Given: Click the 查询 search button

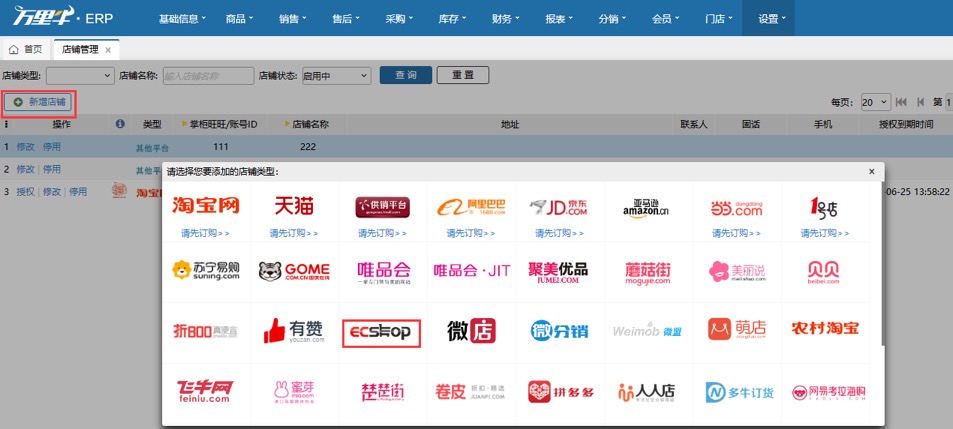Looking at the screenshot, I should point(406,75).
